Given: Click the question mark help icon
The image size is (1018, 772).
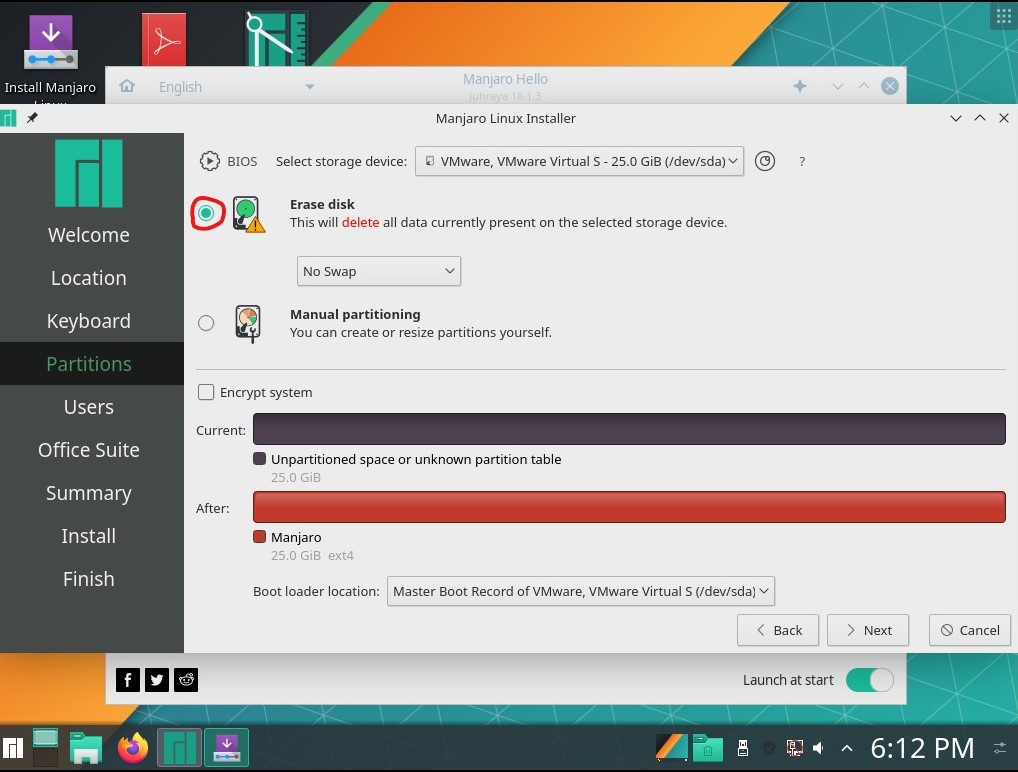Looking at the screenshot, I should 802,162.
